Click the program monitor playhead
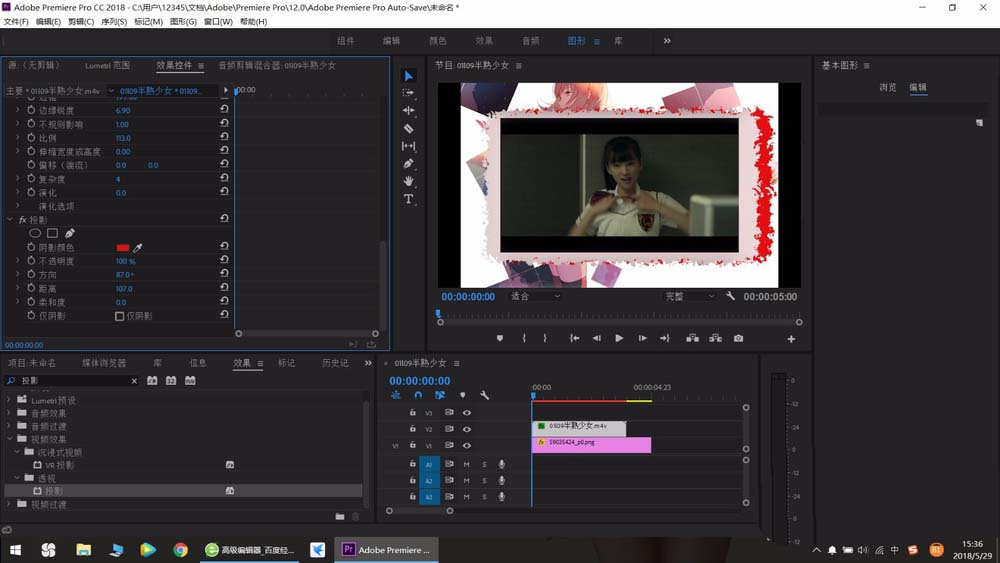 coord(438,314)
